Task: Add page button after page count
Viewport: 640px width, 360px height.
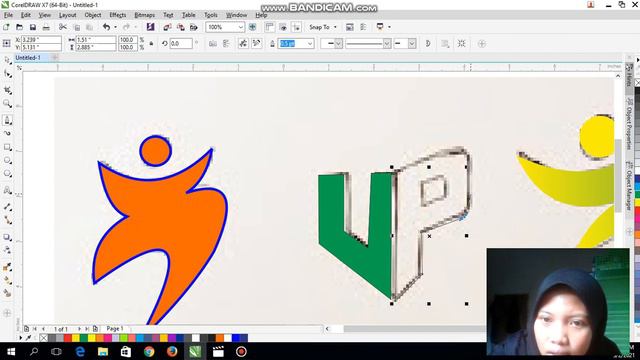Action: click(95, 329)
